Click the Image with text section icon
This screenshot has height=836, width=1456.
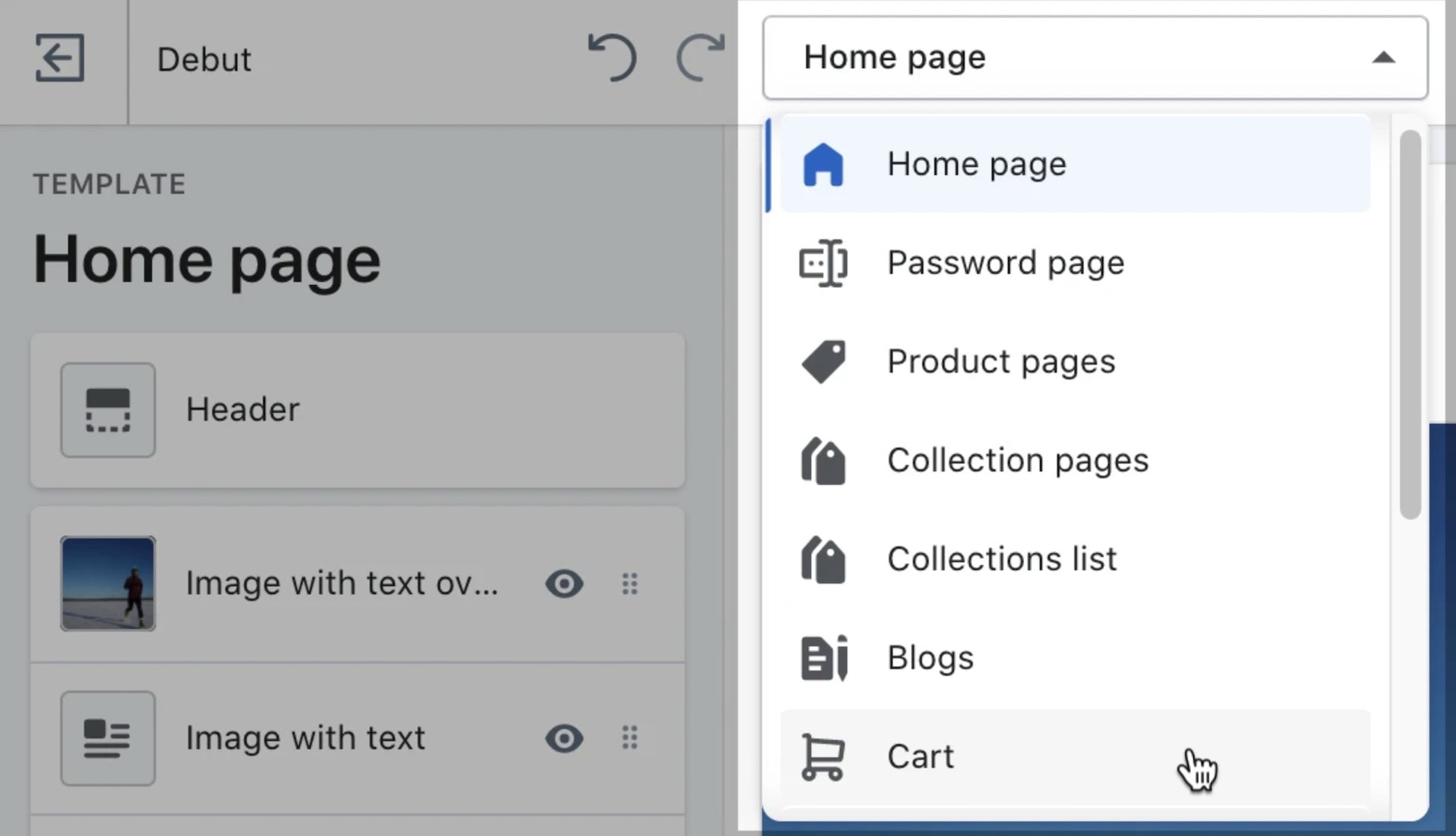(x=108, y=738)
